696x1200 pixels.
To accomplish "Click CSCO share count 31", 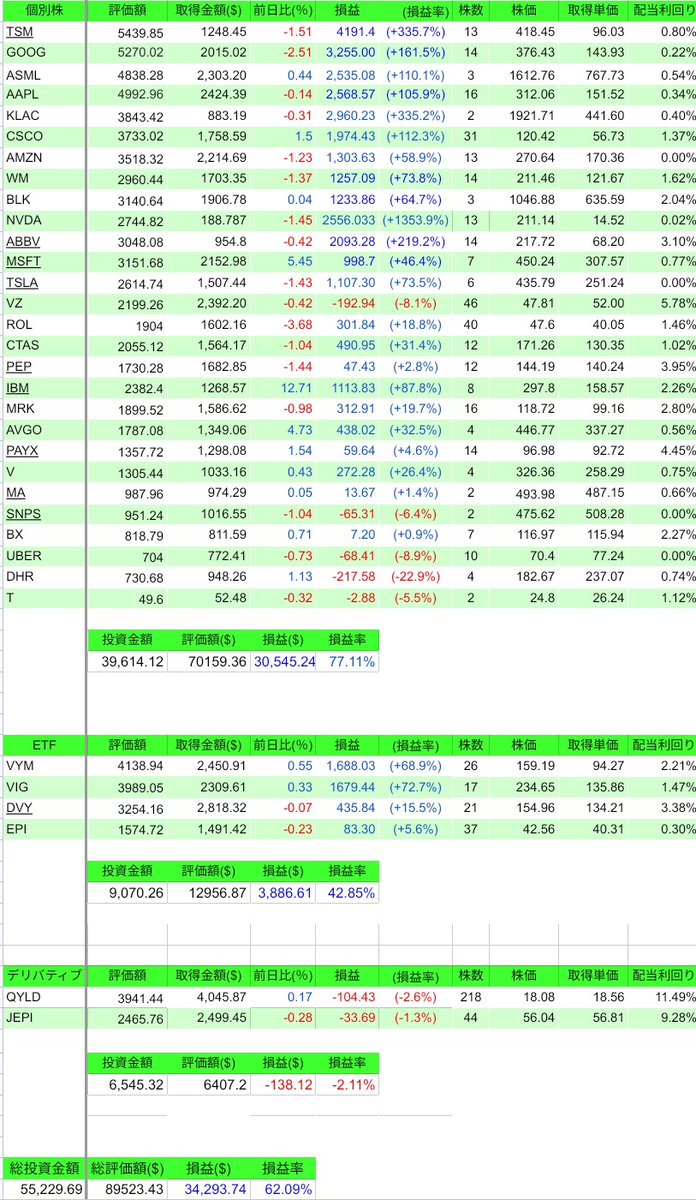I will point(470,136).
